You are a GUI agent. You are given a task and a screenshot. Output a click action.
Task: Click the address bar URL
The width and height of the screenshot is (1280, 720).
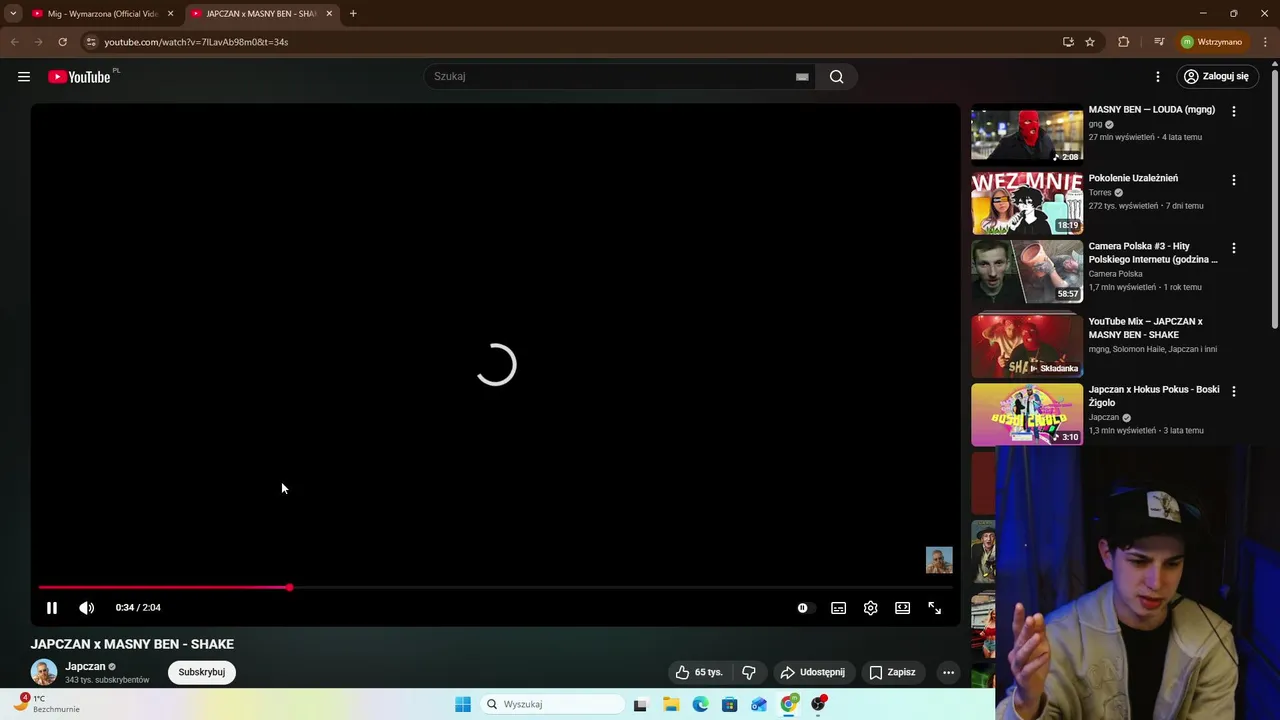196,42
